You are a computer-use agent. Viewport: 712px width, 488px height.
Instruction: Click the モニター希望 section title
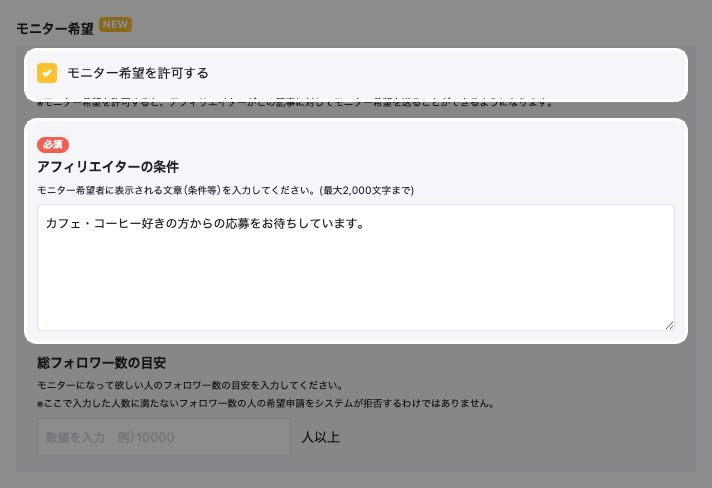point(55,29)
